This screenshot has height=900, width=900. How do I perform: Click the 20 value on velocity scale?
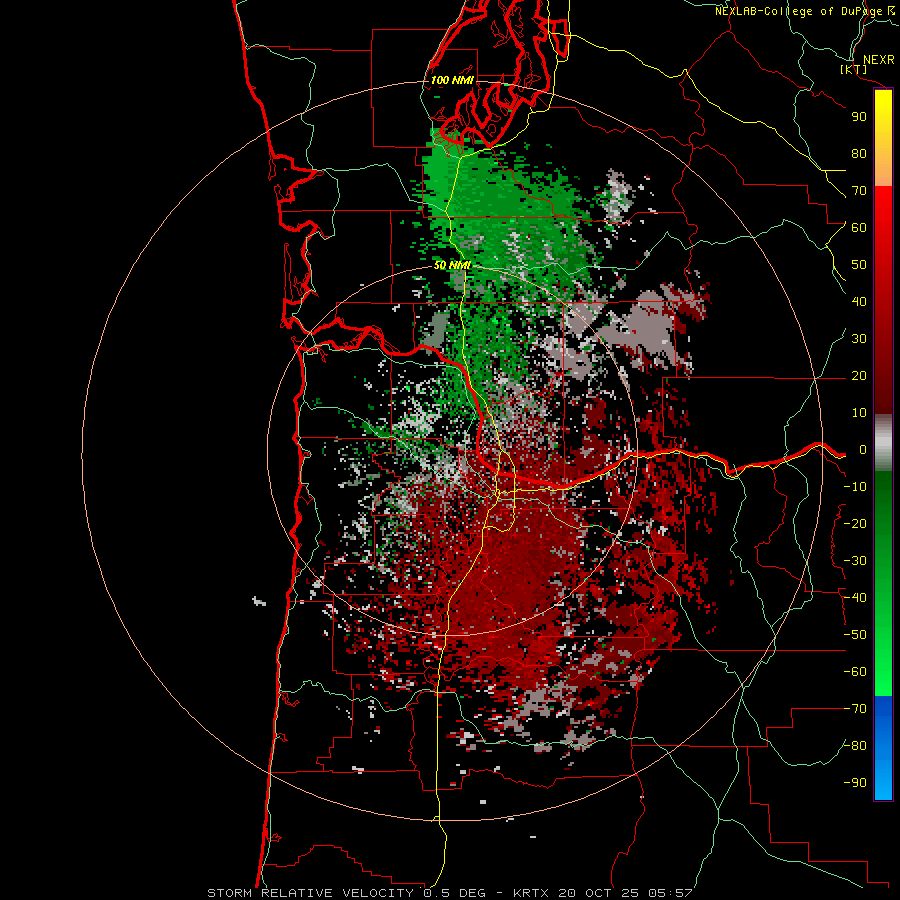(x=859, y=375)
